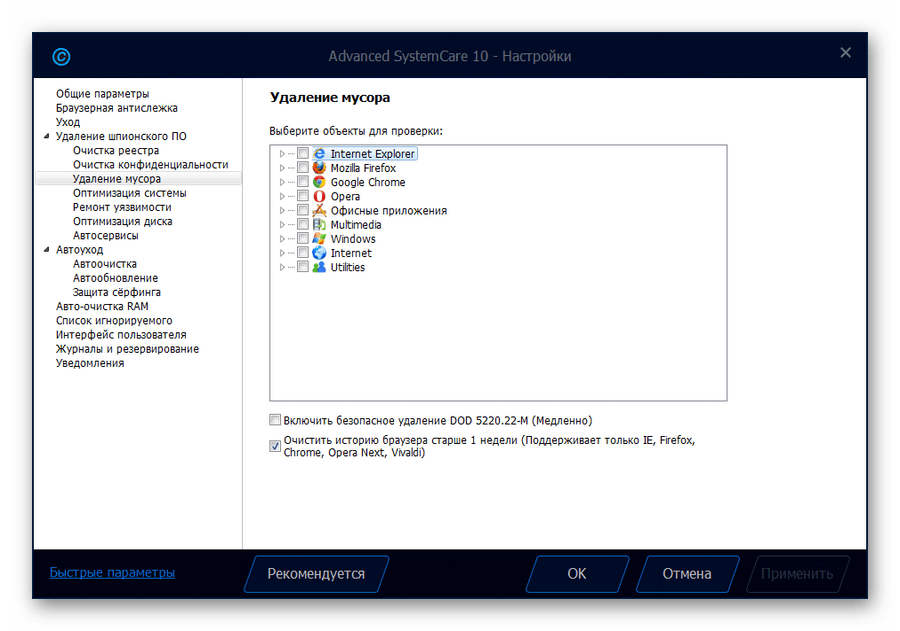
Task: Click the Multimedia category icon
Action: coord(320,225)
